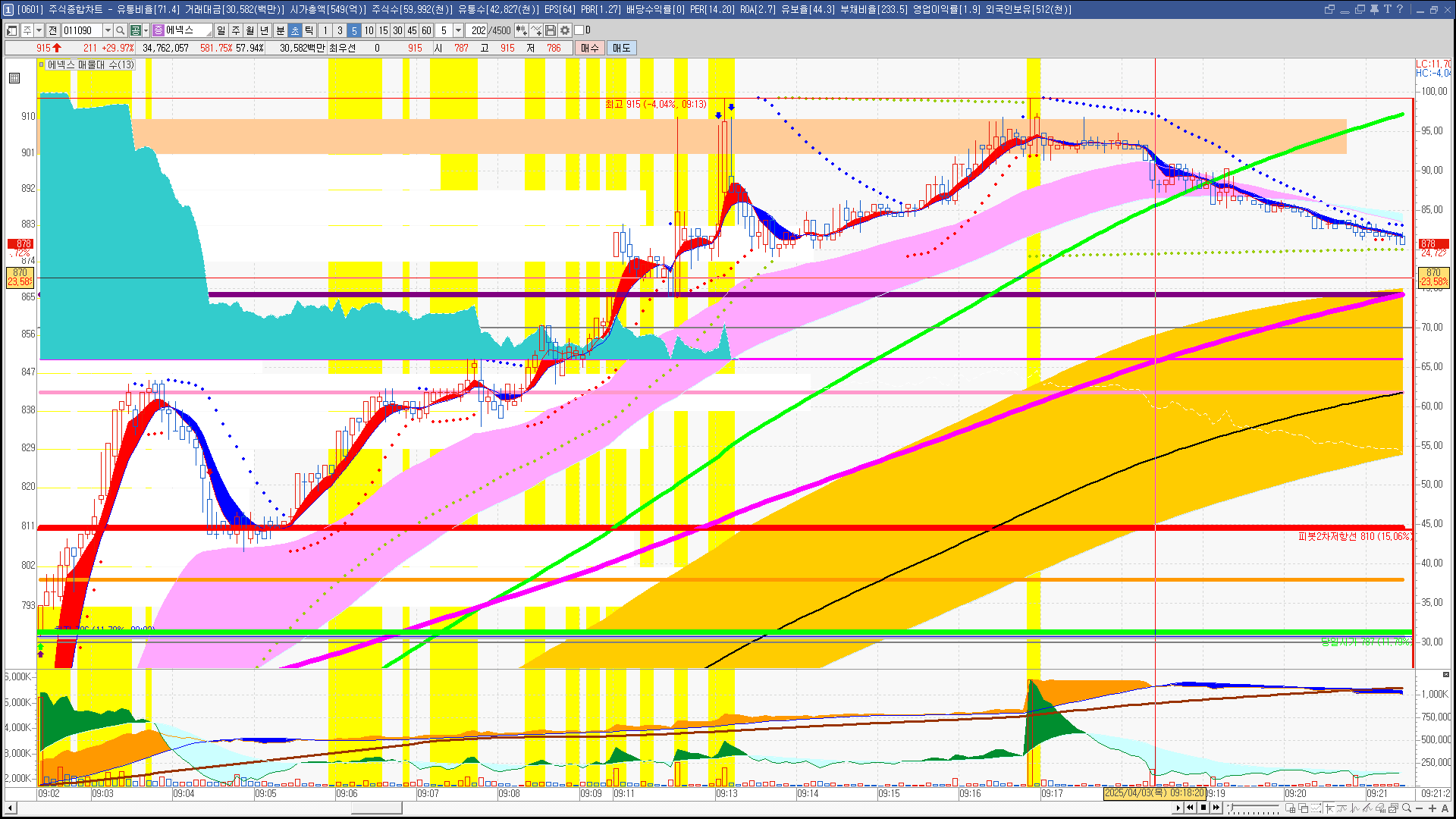
Task: Switch to 분 (minute) chart period
Action: pos(280,30)
